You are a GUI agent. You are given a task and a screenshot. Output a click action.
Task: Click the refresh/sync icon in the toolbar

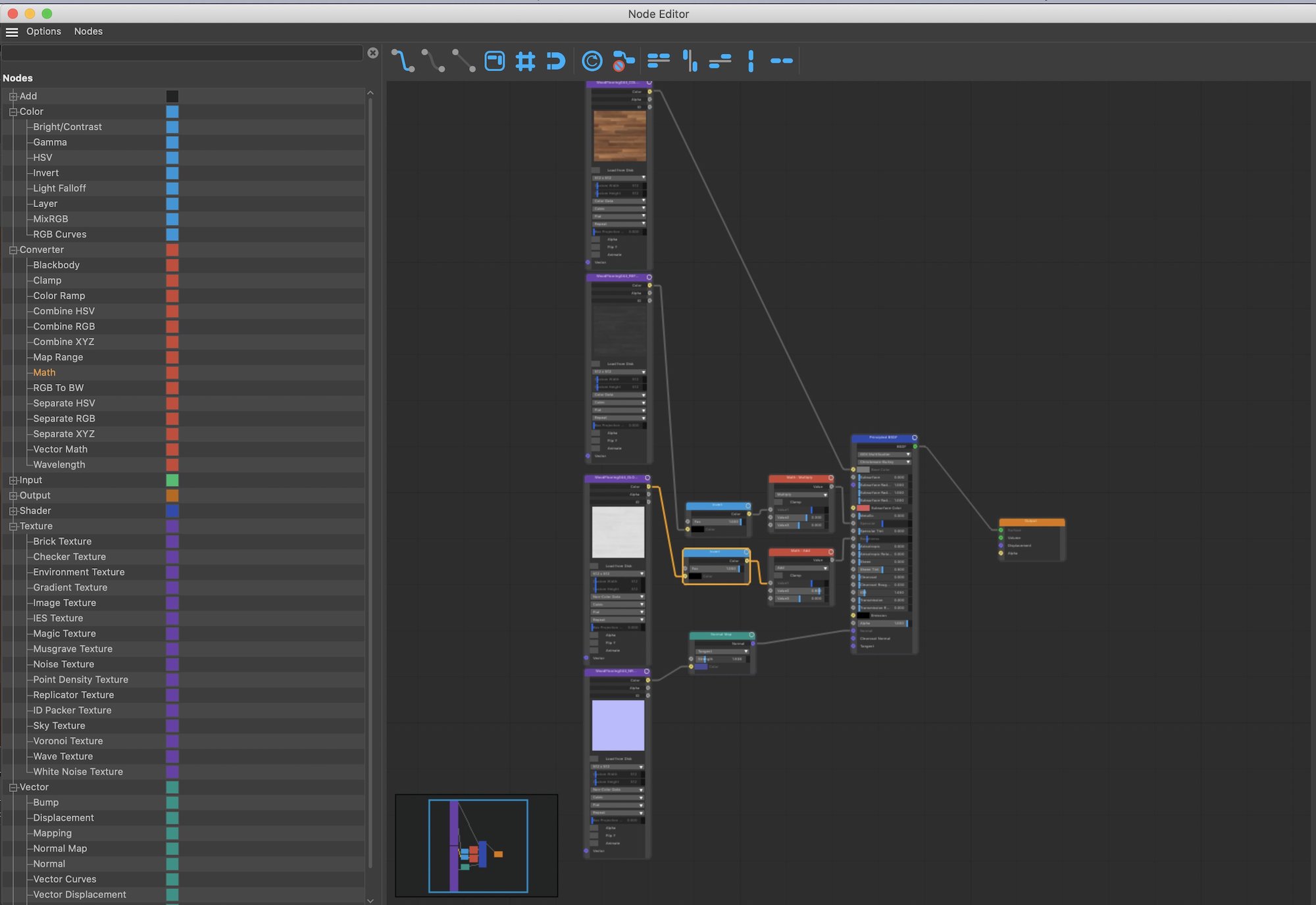(x=592, y=61)
